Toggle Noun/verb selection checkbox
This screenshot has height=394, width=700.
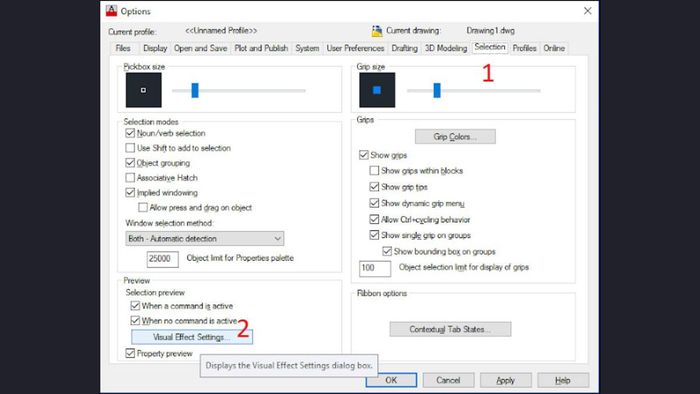point(130,133)
